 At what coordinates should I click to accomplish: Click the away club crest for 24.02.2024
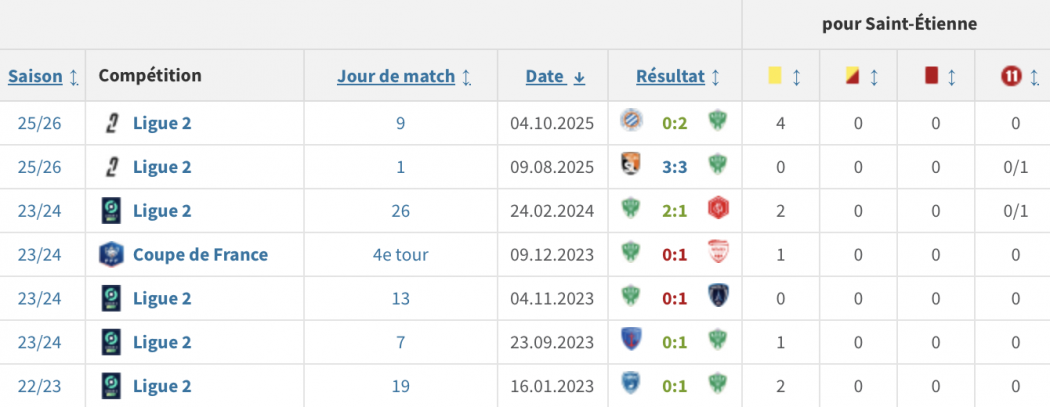717,210
